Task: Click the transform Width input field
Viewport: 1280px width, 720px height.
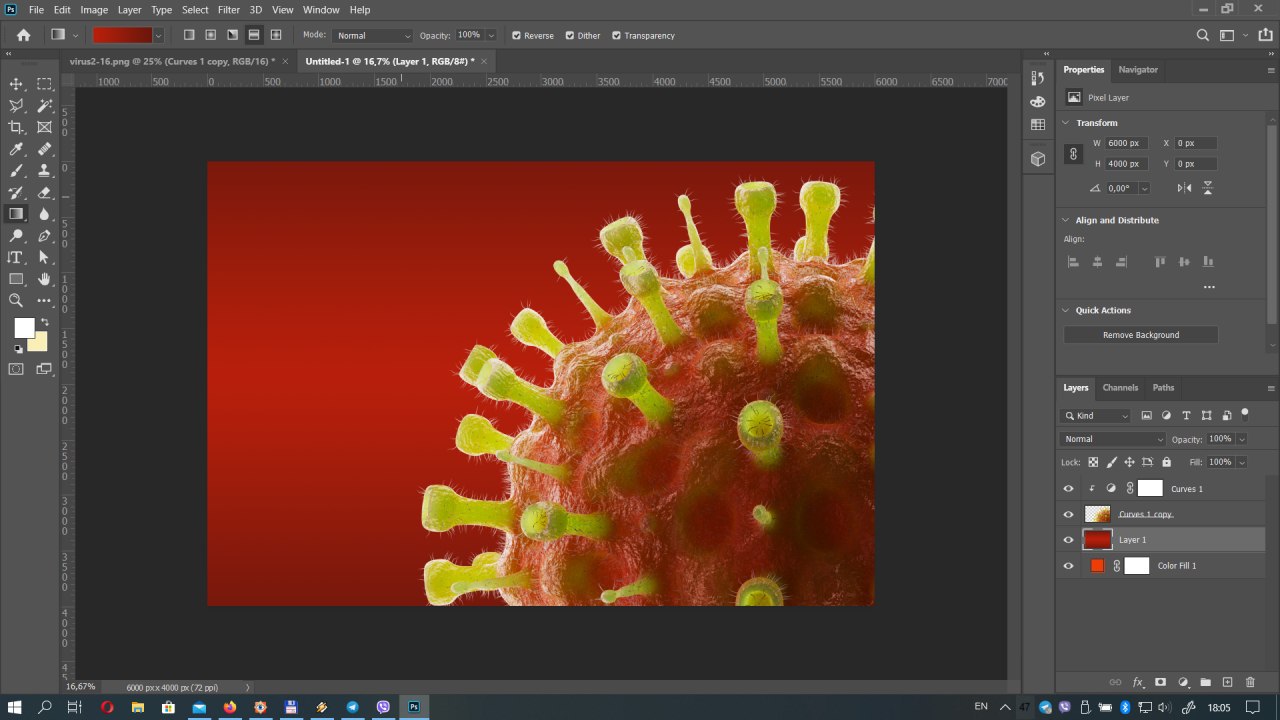Action: pyautogui.click(x=1127, y=143)
